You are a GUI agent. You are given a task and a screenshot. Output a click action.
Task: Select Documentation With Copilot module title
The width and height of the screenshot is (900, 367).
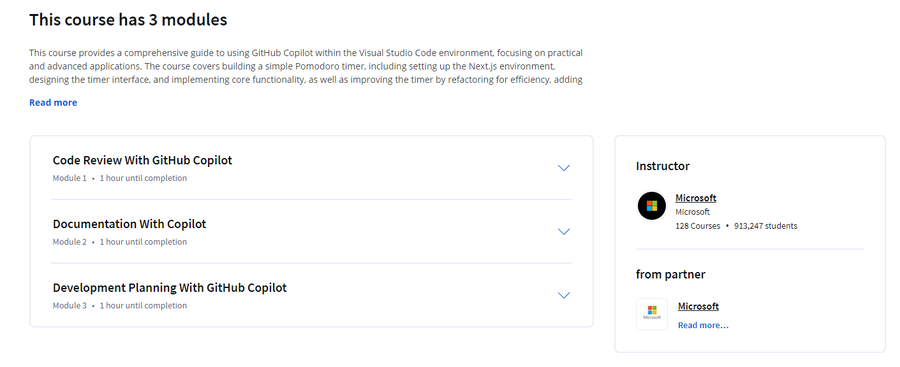pyautogui.click(x=129, y=224)
